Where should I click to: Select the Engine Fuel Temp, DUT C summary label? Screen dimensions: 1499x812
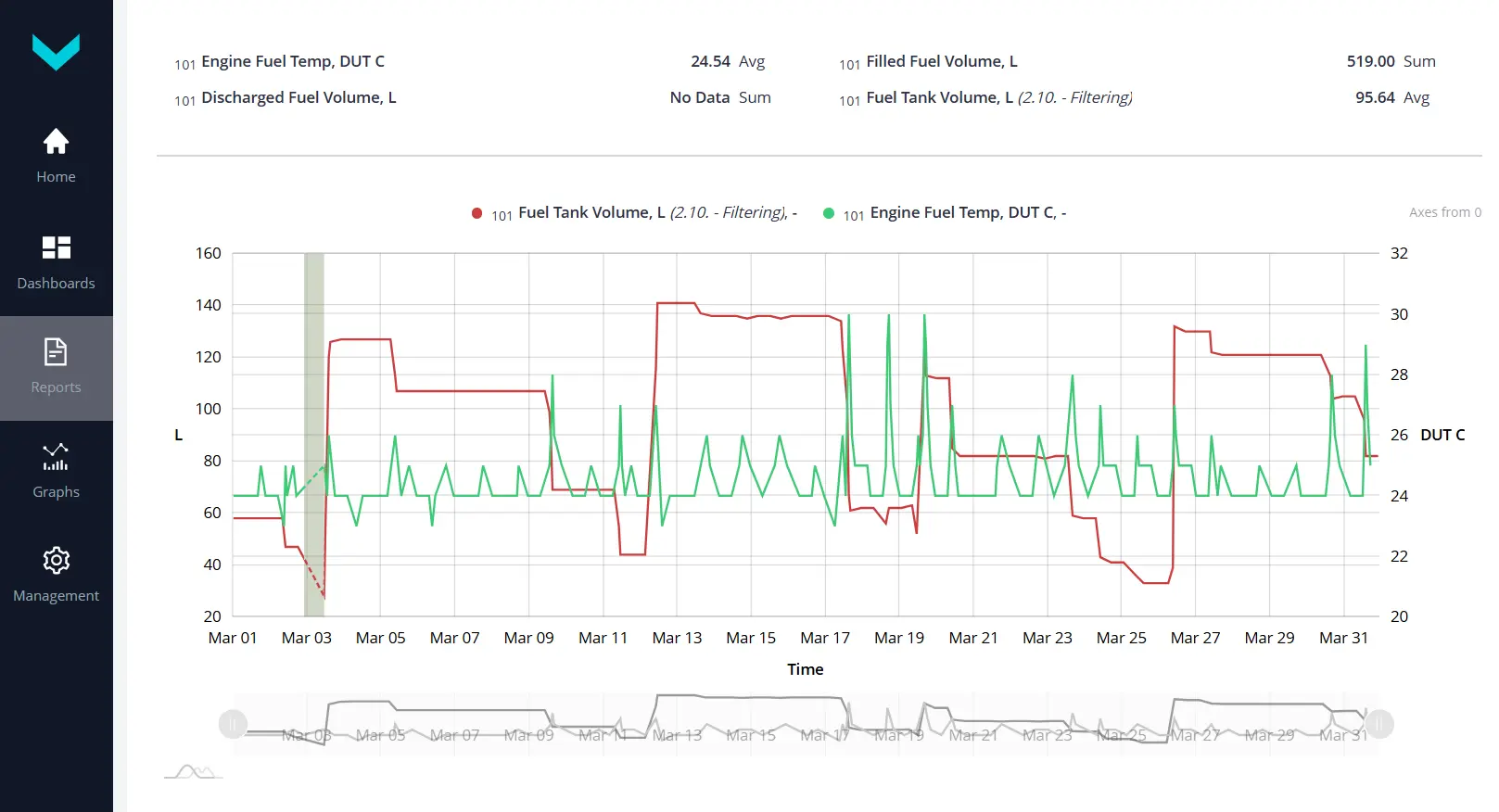(293, 61)
